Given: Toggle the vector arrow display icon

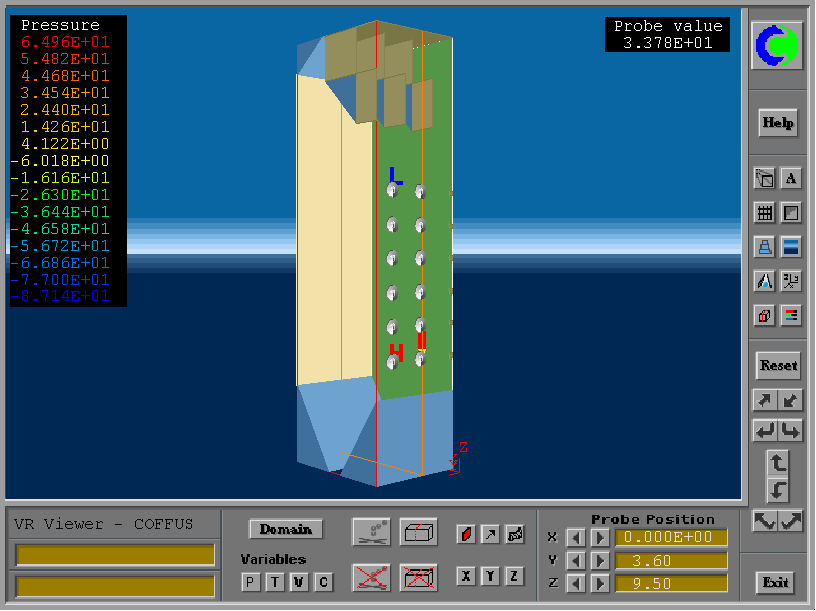Looking at the screenshot, I should tap(490, 533).
